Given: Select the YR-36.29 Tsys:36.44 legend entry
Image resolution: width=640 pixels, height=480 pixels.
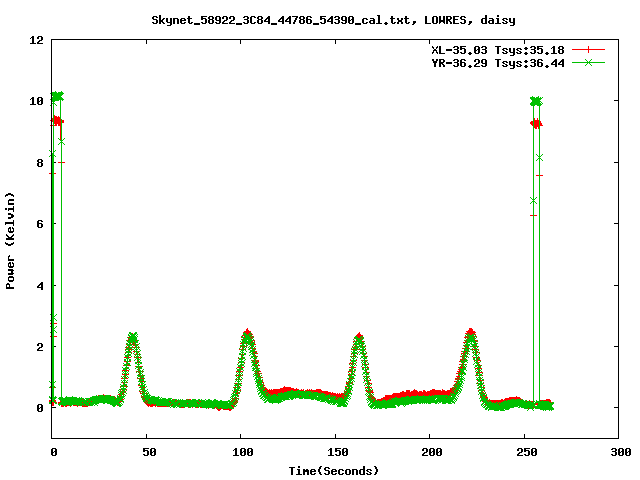Looking at the screenshot, I should (x=498, y=63).
